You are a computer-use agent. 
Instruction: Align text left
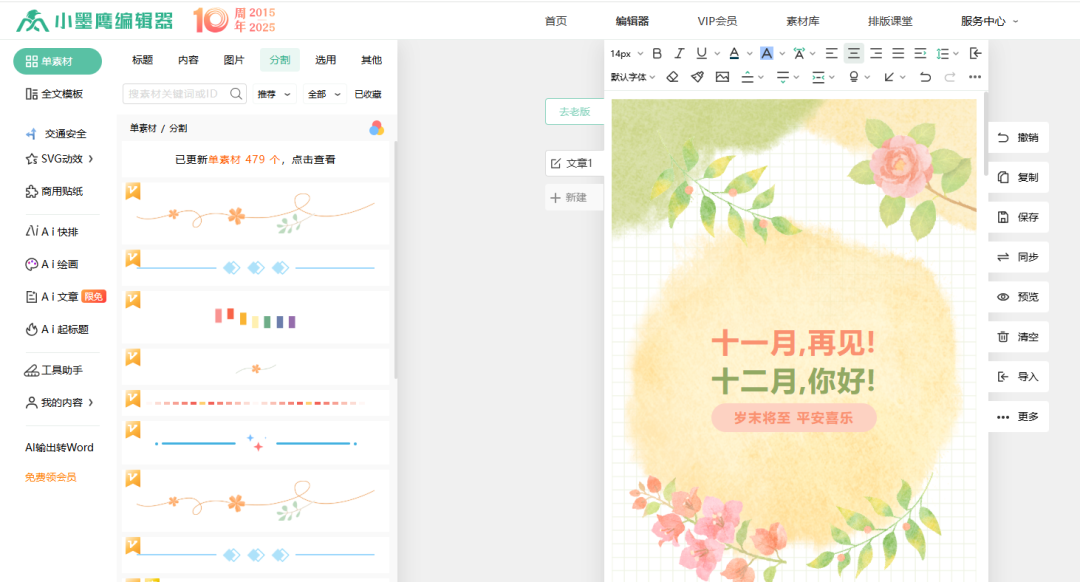831,54
